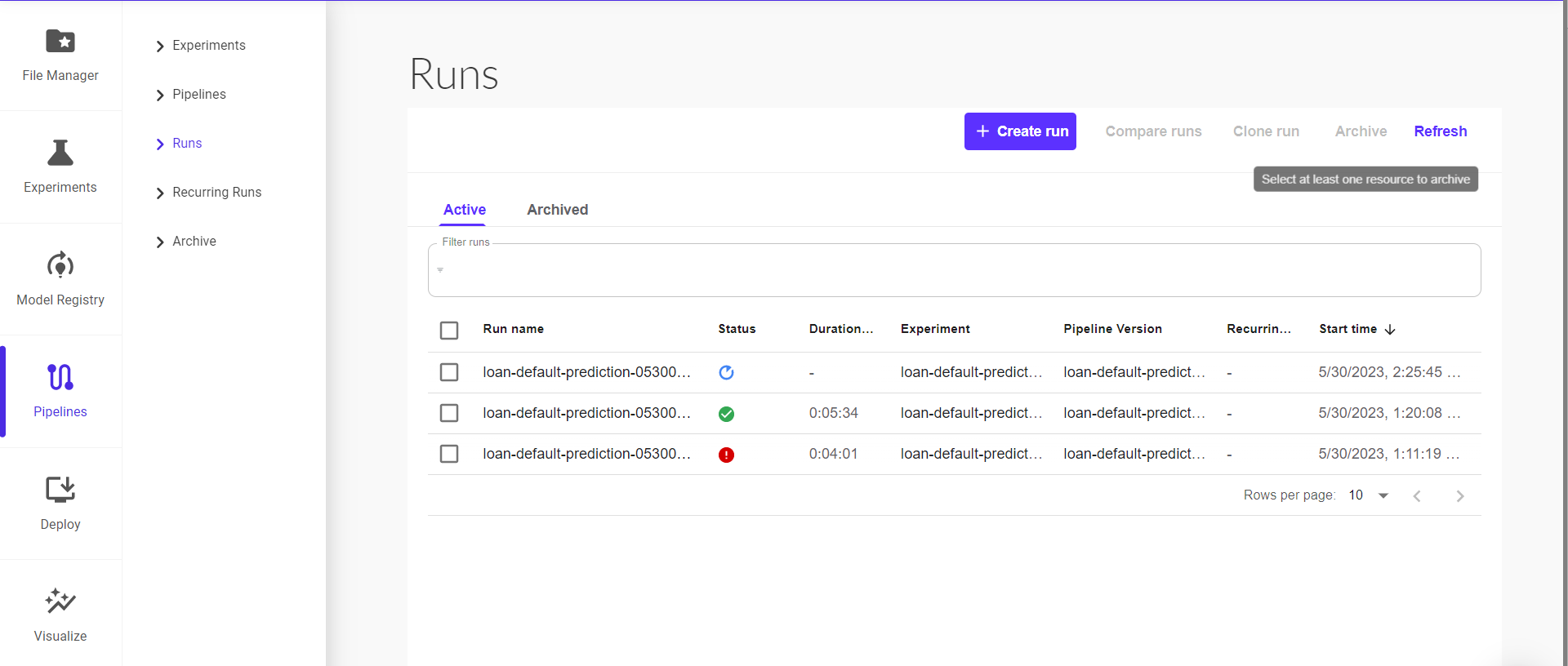The width and height of the screenshot is (1568, 666).
Task: Sort by the Run name column header
Action: tap(513, 329)
